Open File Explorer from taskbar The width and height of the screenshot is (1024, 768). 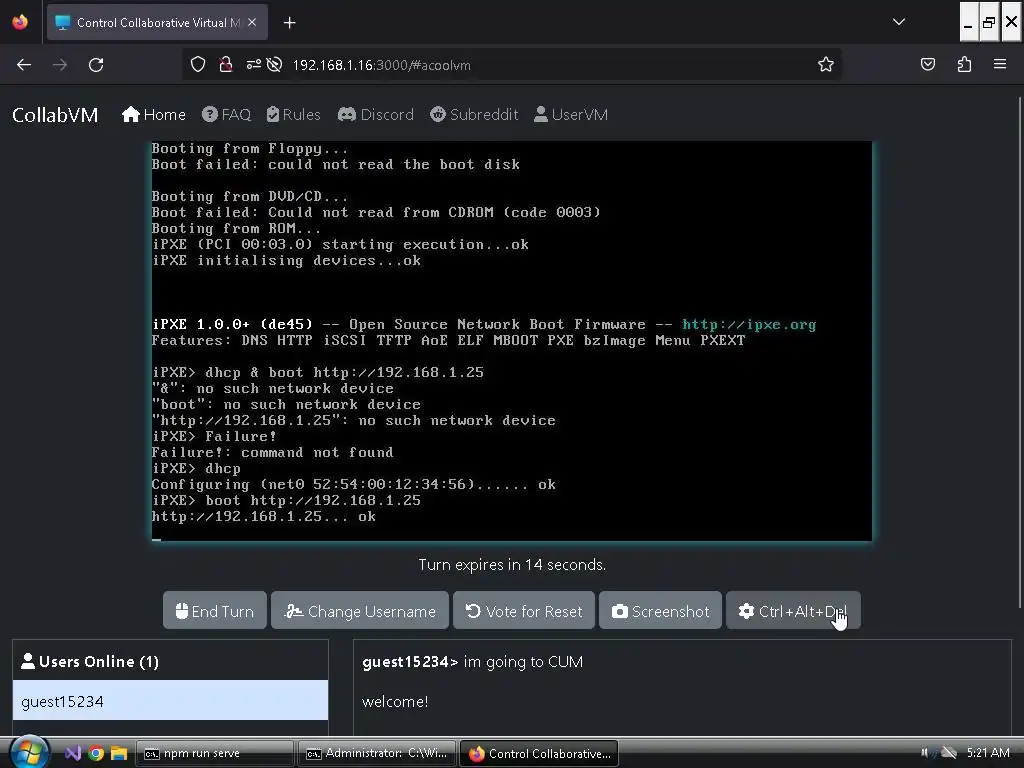pyautogui.click(x=119, y=753)
